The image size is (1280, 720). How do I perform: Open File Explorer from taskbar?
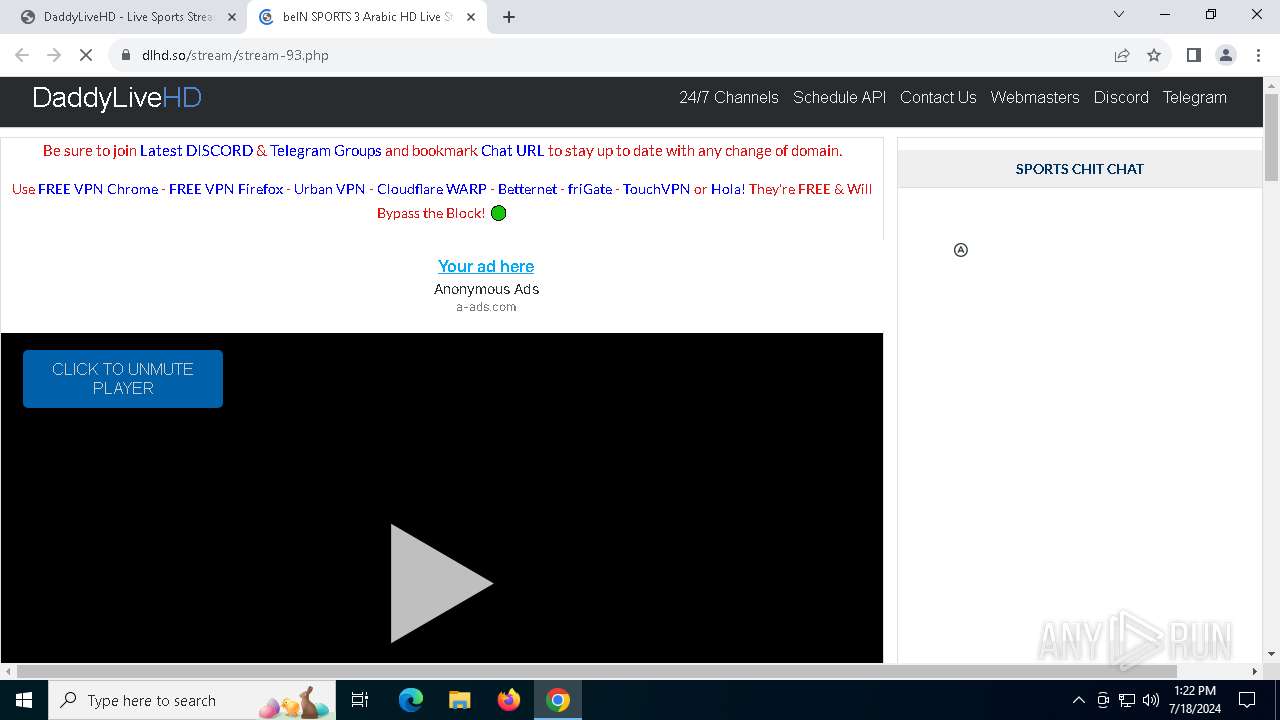pyautogui.click(x=459, y=700)
